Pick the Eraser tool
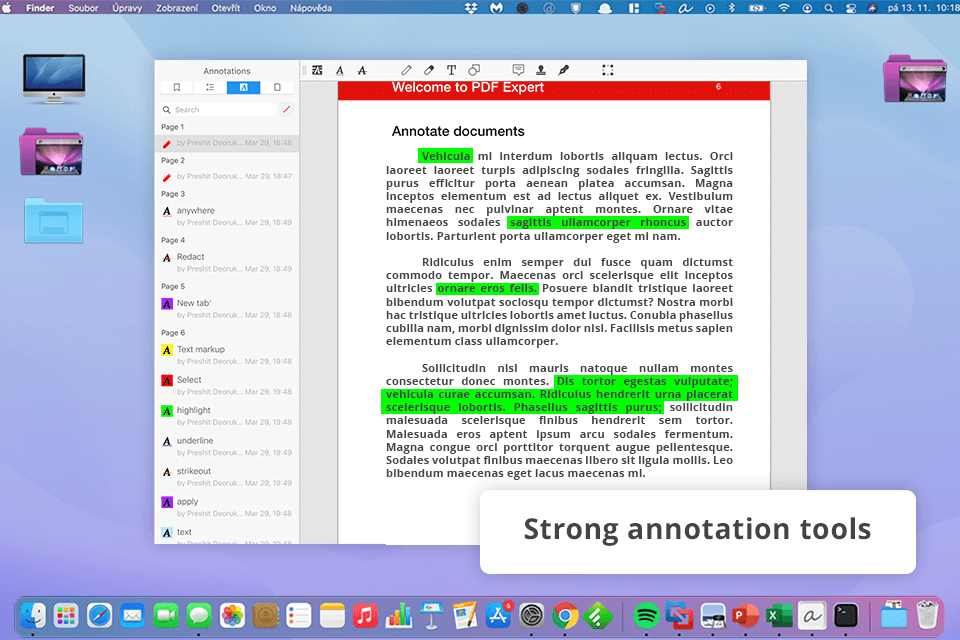 429,71
